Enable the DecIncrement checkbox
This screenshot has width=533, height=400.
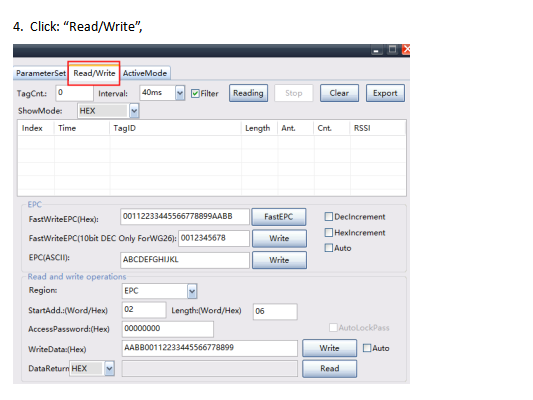coord(329,217)
